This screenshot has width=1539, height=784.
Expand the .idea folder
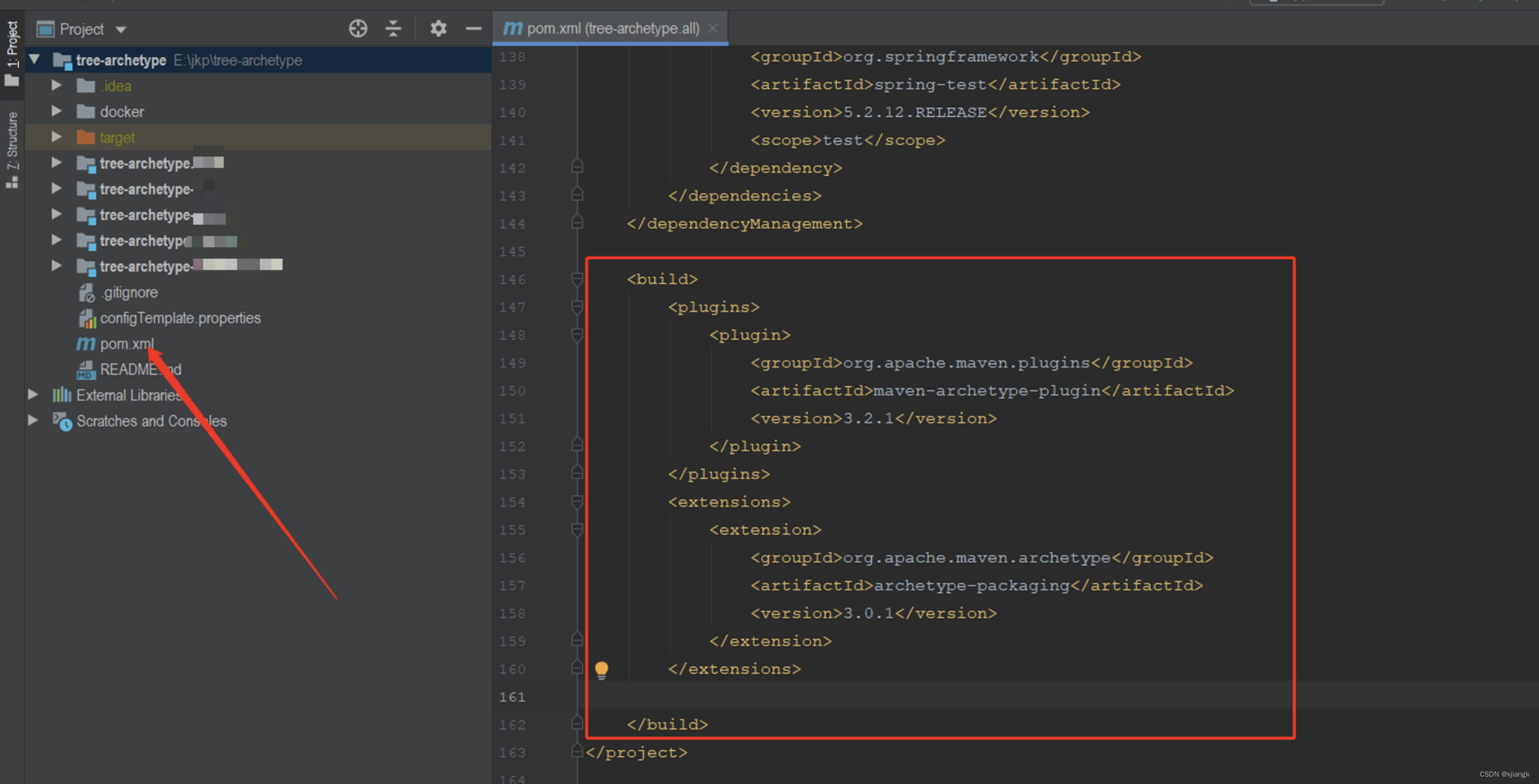pyautogui.click(x=57, y=86)
